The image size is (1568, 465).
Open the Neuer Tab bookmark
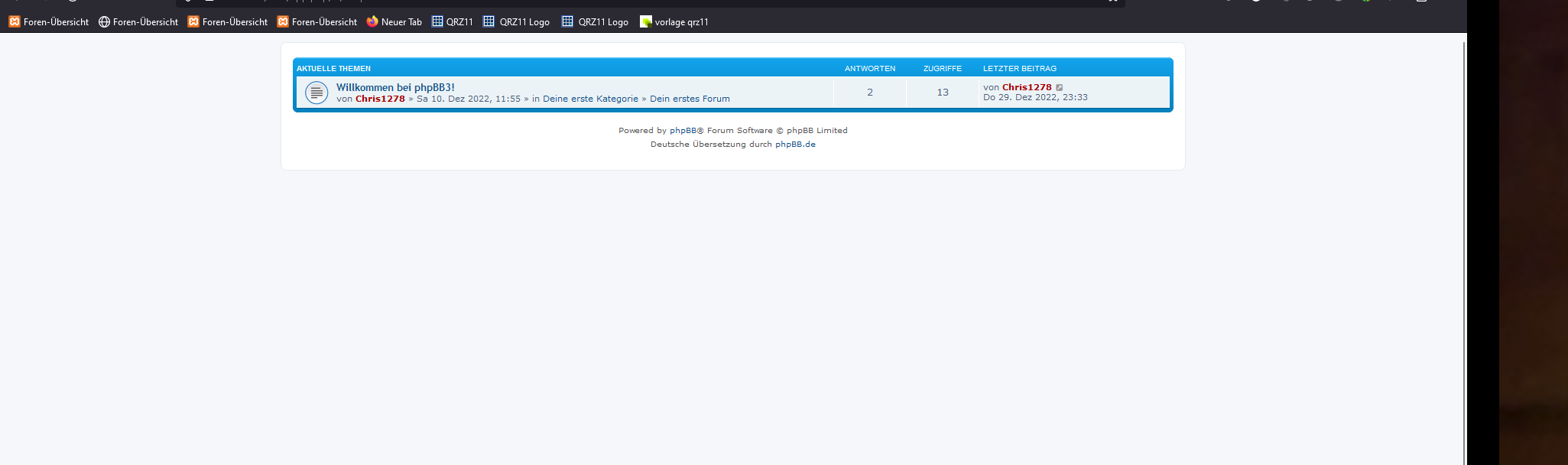(x=394, y=22)
